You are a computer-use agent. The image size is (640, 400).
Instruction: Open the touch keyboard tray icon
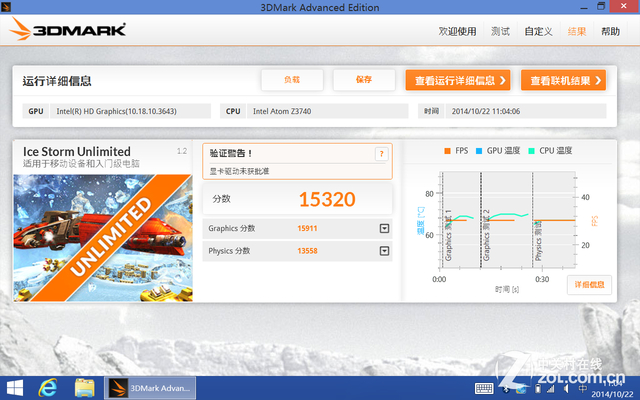pyautogui.click(x=484, y=389)
